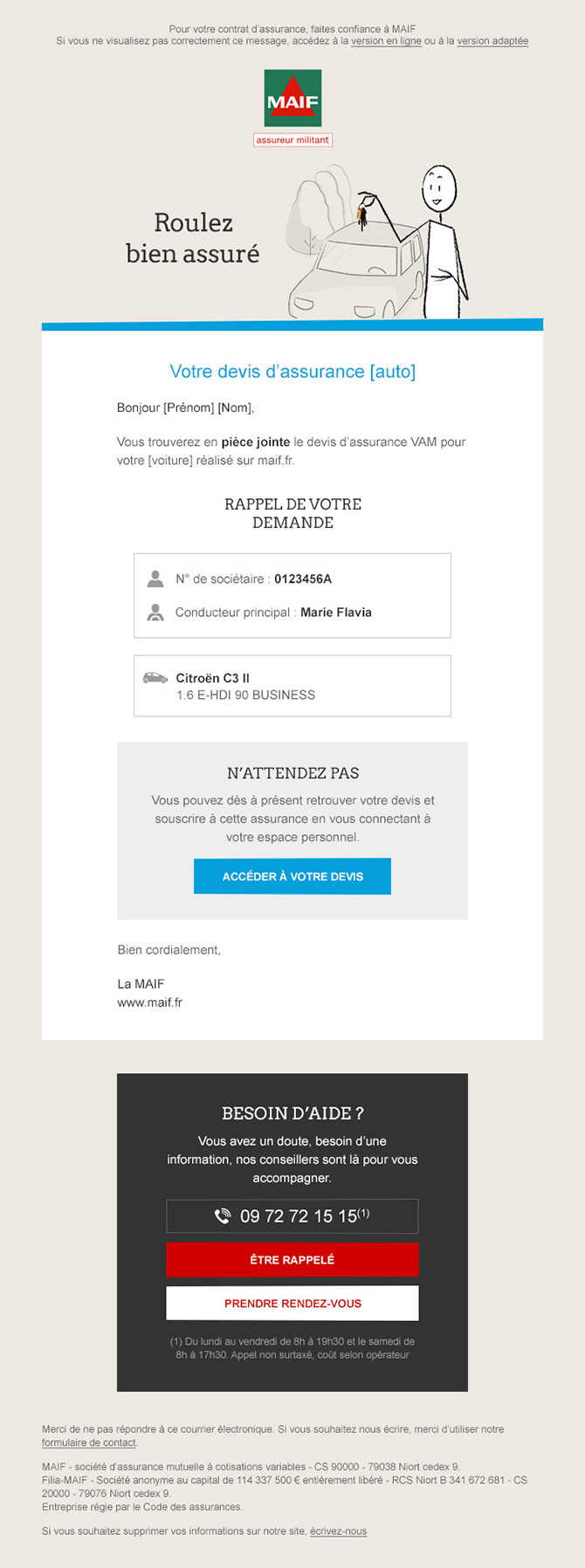Image resolution: width=585 pixels, height=1568 pixels.
Task: Click the phone number 09 72 72 15 15
Action: point(299,1215)
